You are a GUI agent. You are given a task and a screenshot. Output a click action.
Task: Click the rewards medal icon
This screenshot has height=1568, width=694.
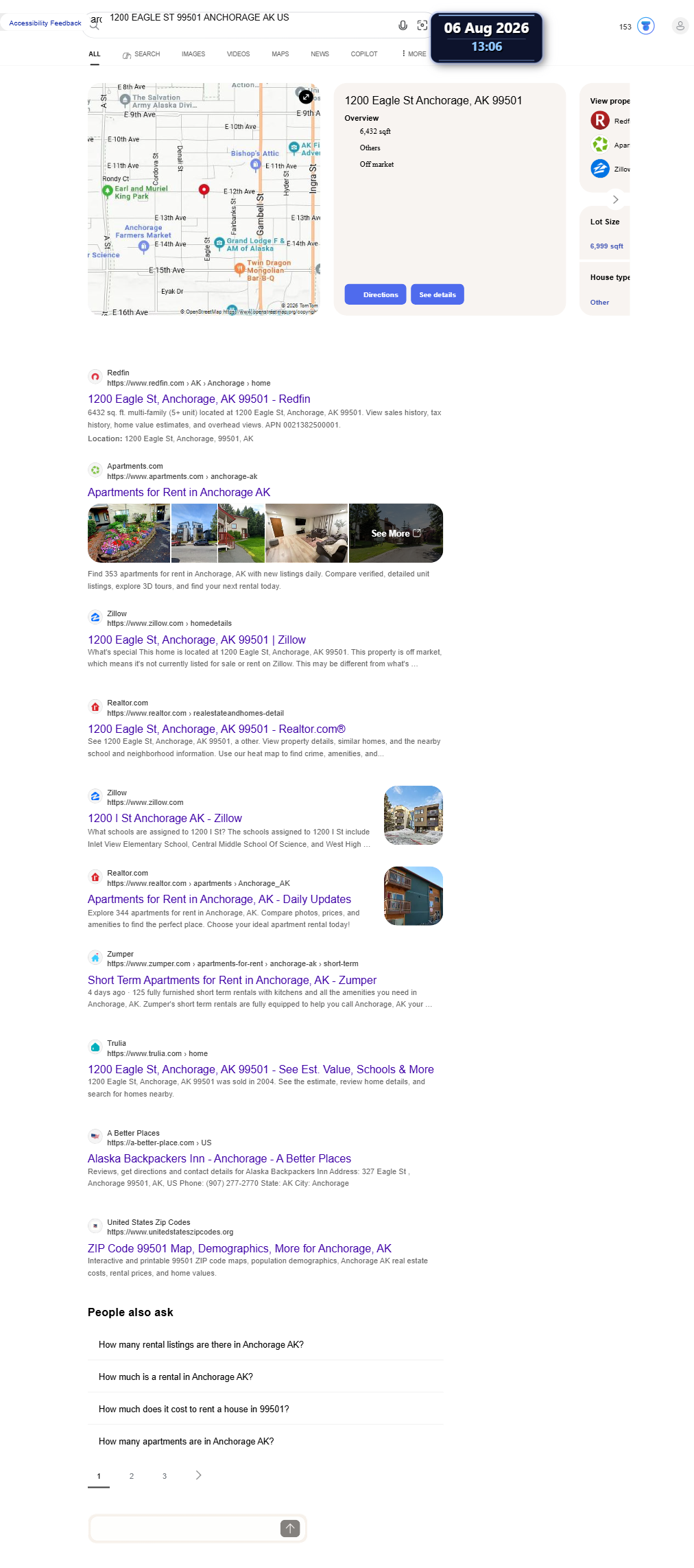pyautogui.click(x=645, y=26)
